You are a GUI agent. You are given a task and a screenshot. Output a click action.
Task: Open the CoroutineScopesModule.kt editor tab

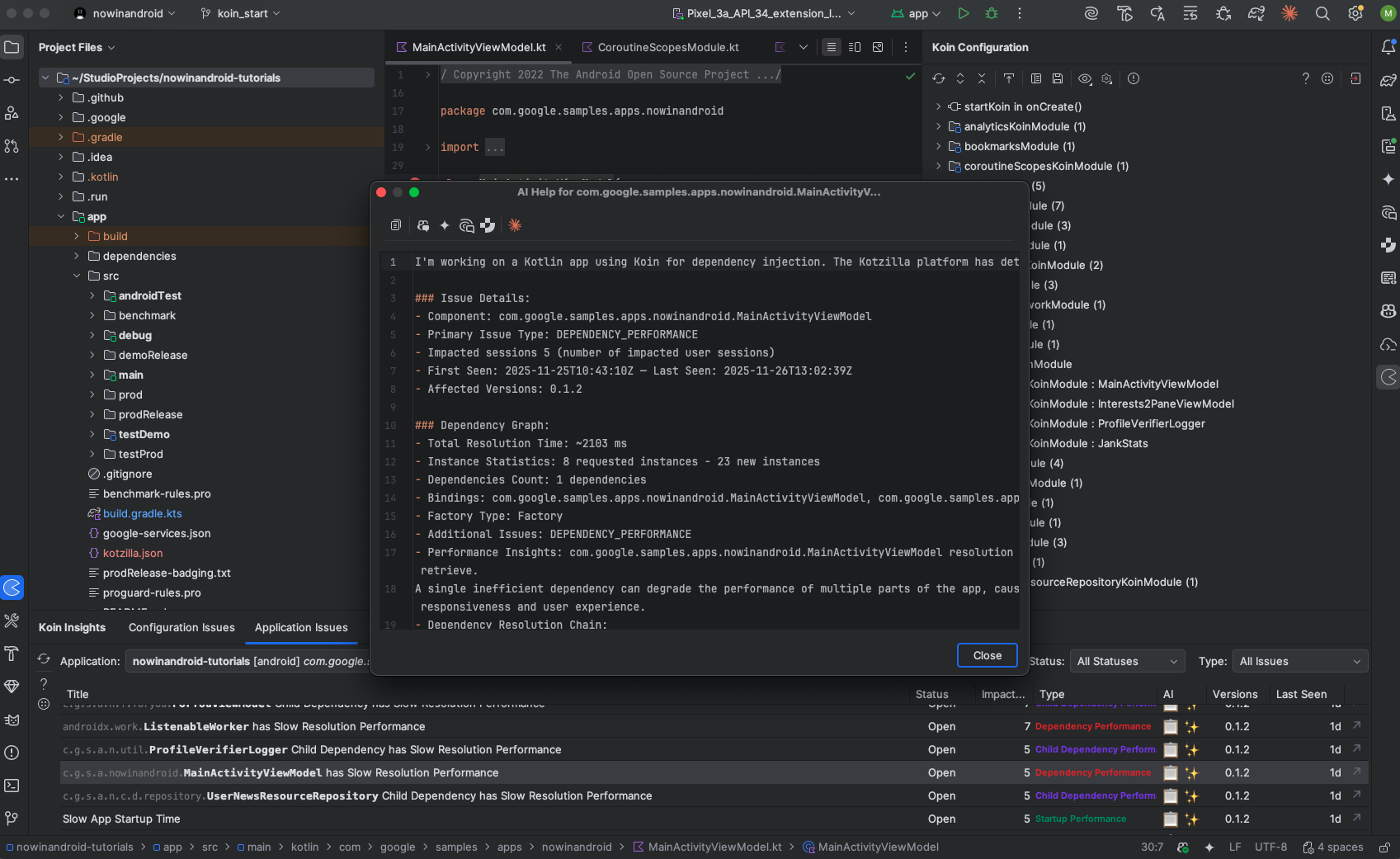pyautogui.click(x=667, y=47)
